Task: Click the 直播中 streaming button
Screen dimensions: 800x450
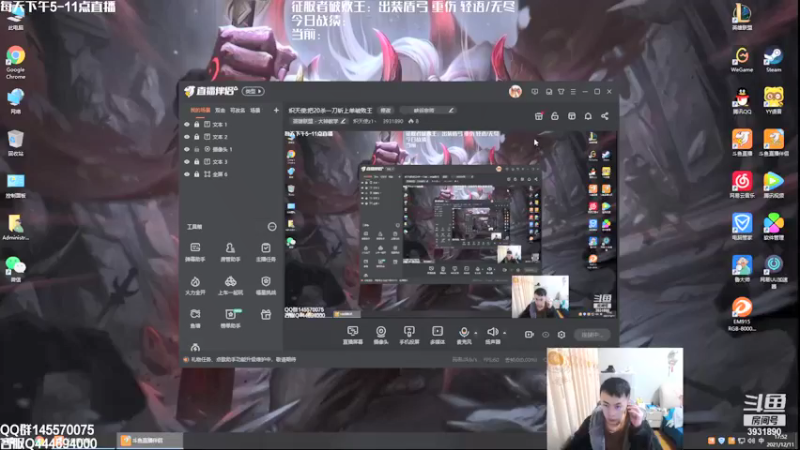Action: coord(591,335)
